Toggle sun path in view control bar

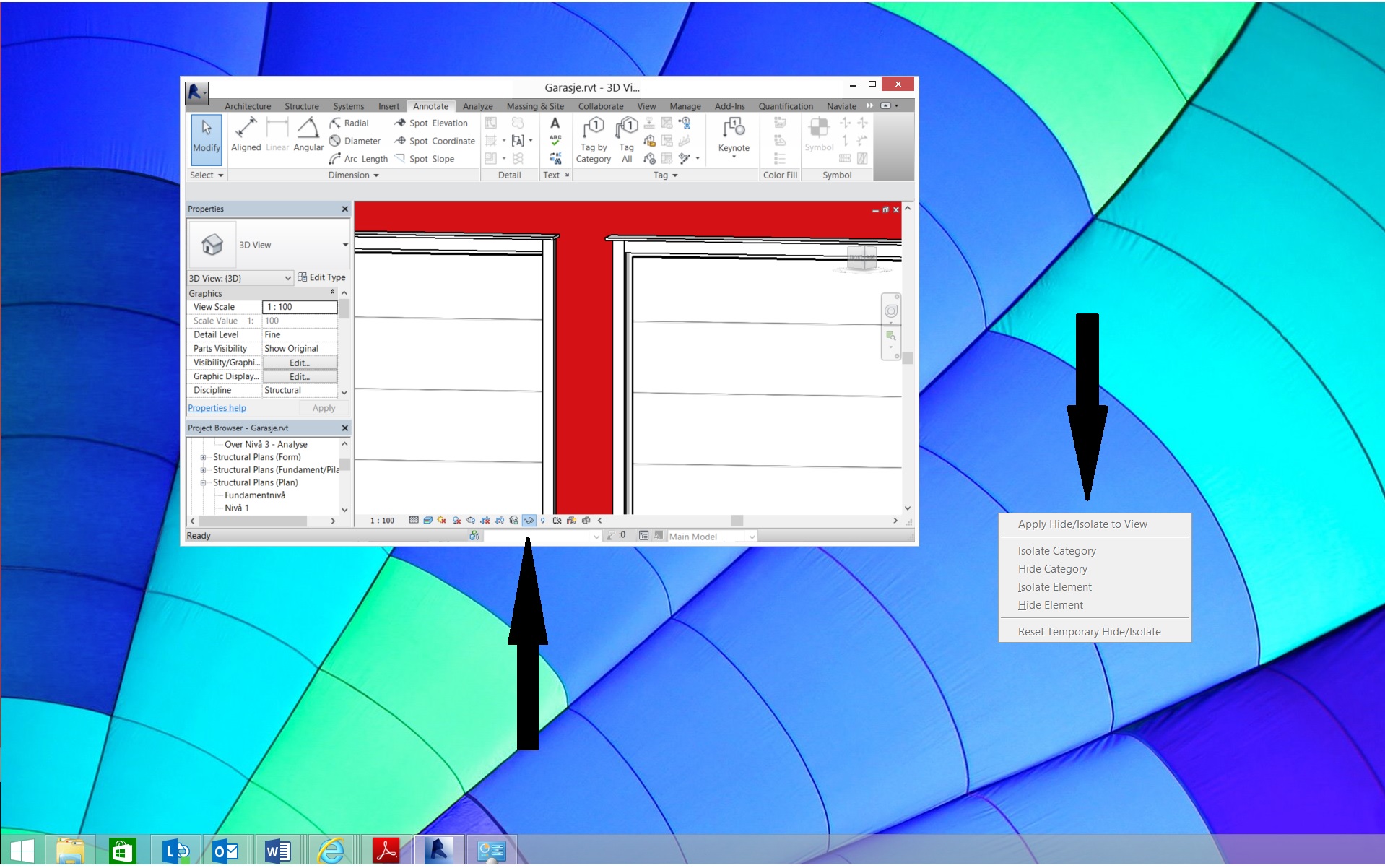[442, 521]
